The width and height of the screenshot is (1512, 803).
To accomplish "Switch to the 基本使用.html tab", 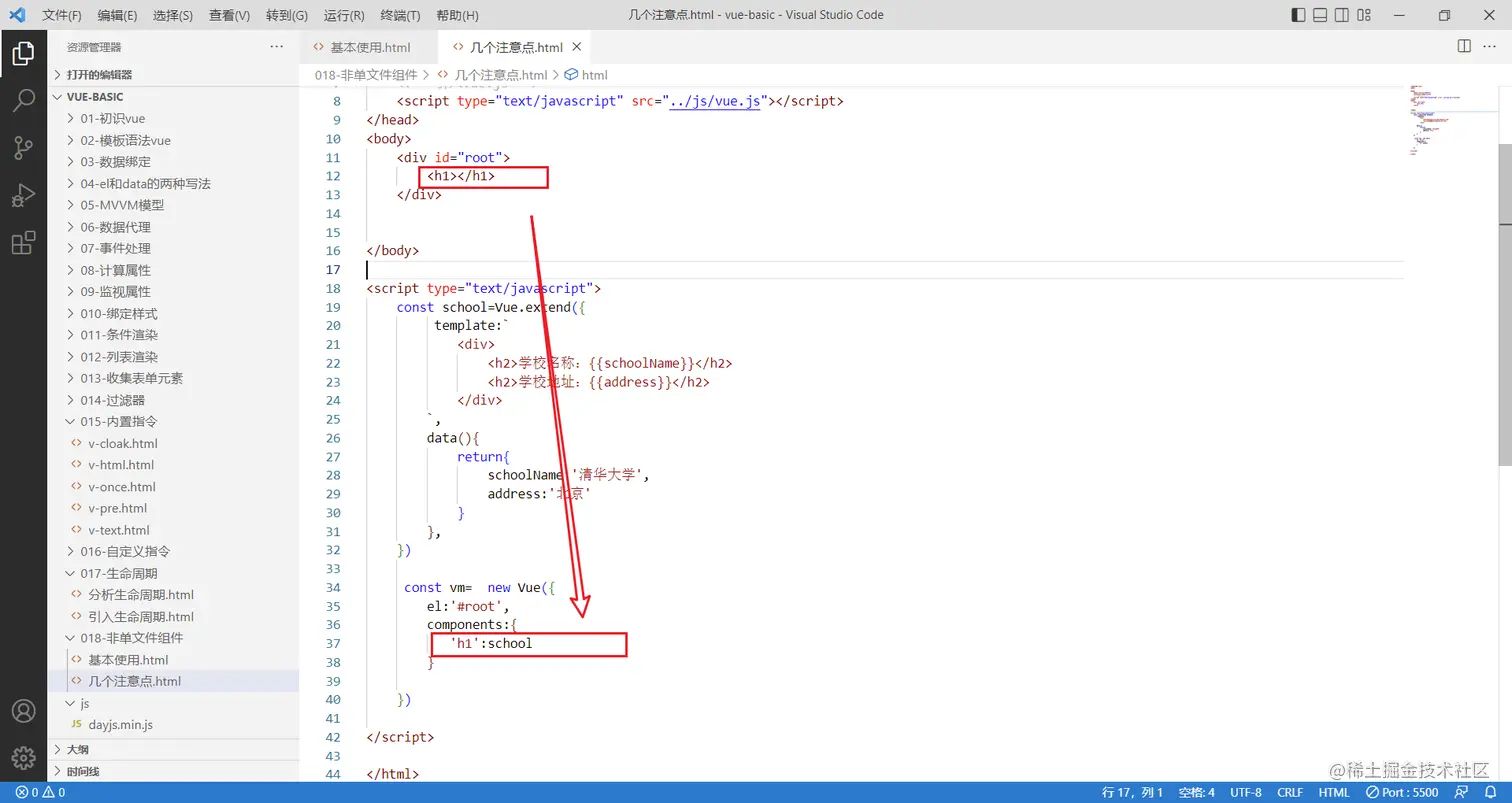I will pyautogui.click(x=370, y=47).
